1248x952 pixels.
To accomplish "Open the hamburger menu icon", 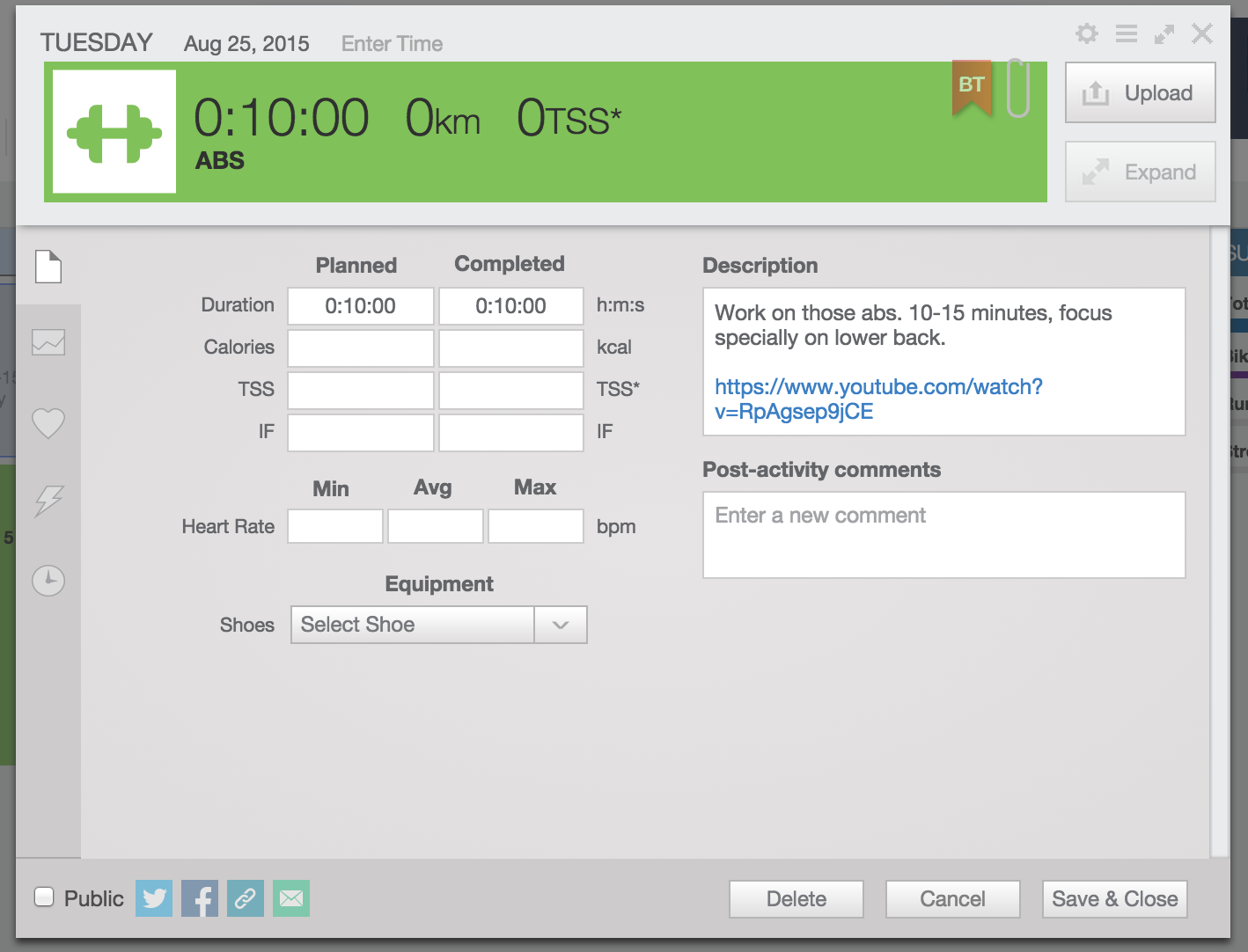I will click(1127, 33).
